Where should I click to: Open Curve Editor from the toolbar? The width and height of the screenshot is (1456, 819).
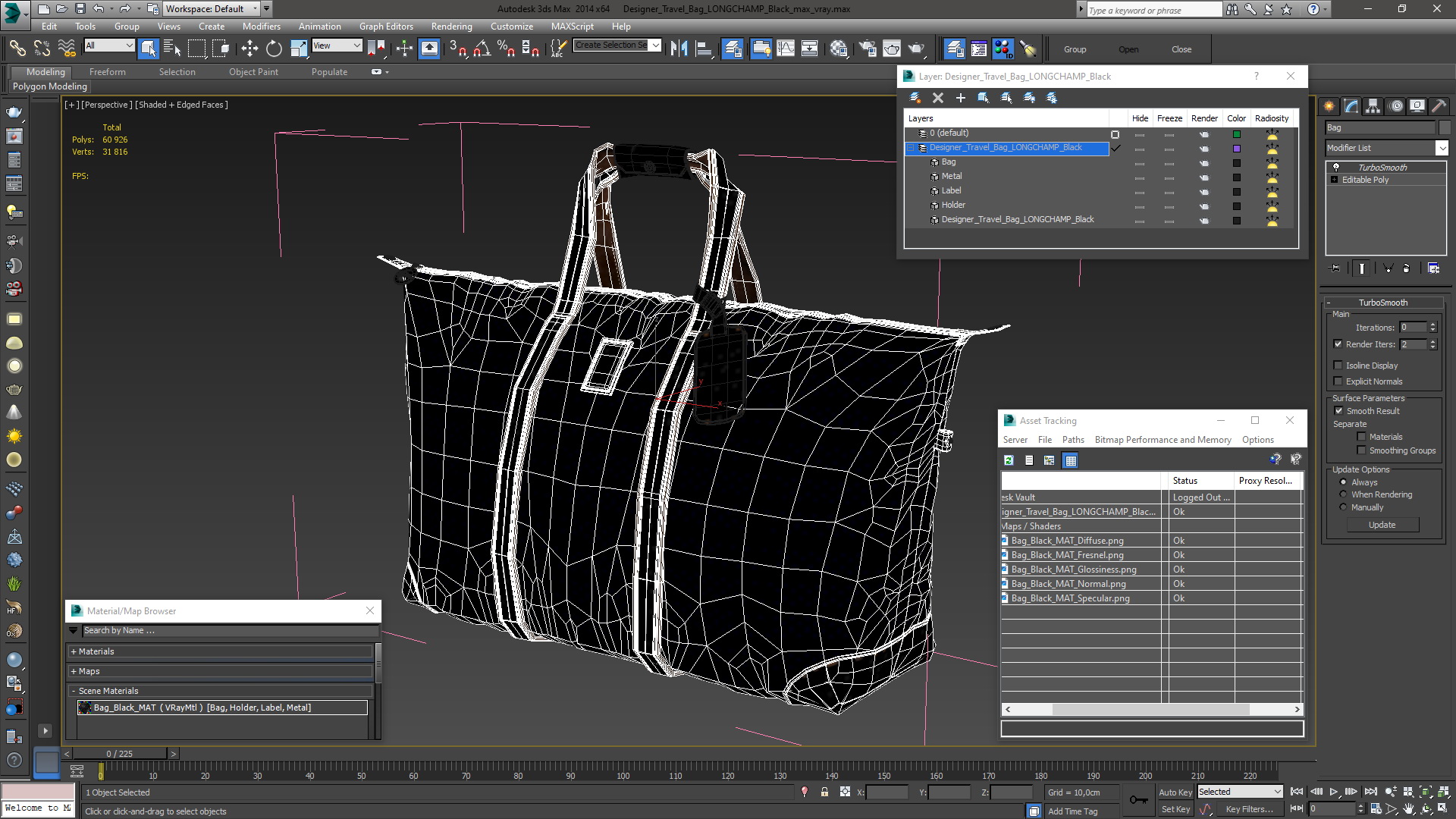786,49
